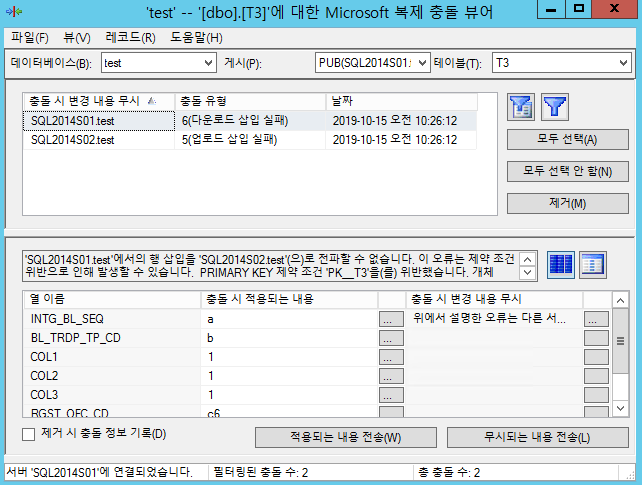Select the SQL2014S02.test conflict row
642x485 pixels.
tap(250, 140)
